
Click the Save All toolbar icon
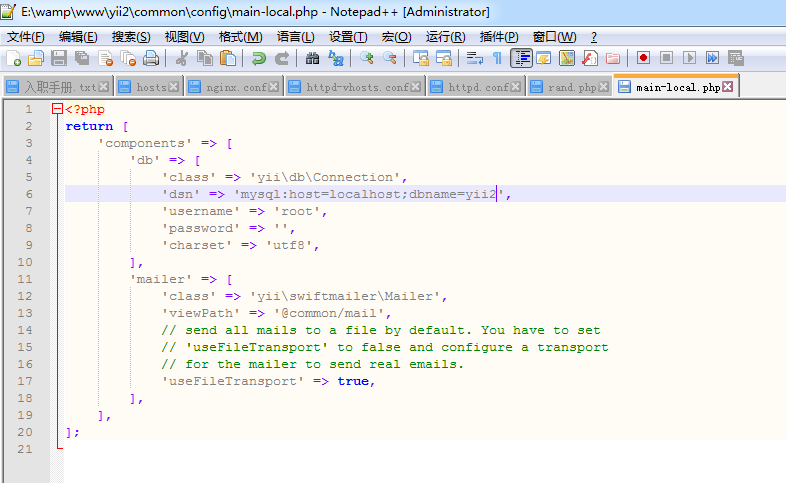82,58
